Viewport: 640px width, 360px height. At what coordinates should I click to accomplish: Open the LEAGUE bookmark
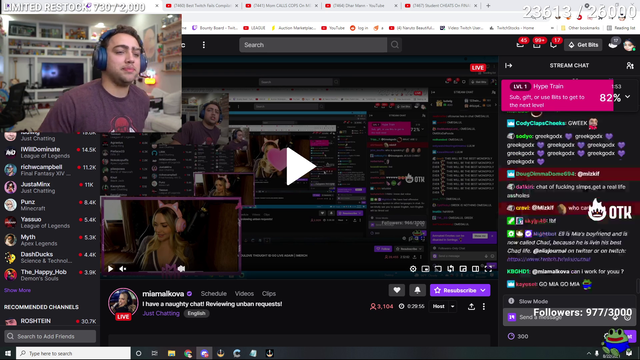pyautogui.click(x=254, y=28)
